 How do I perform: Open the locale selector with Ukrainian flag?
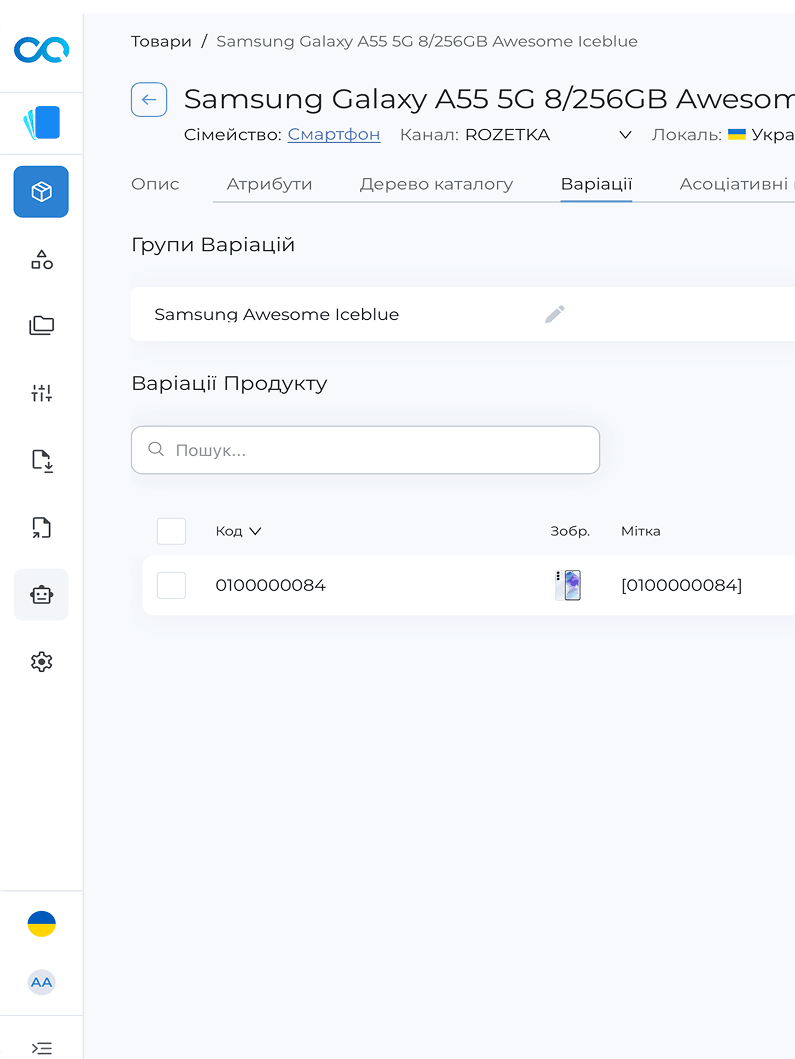(760, 135)
